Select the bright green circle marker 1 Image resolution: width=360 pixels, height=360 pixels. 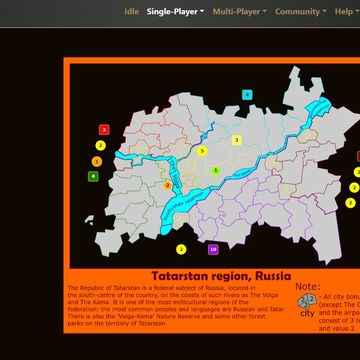216,171
